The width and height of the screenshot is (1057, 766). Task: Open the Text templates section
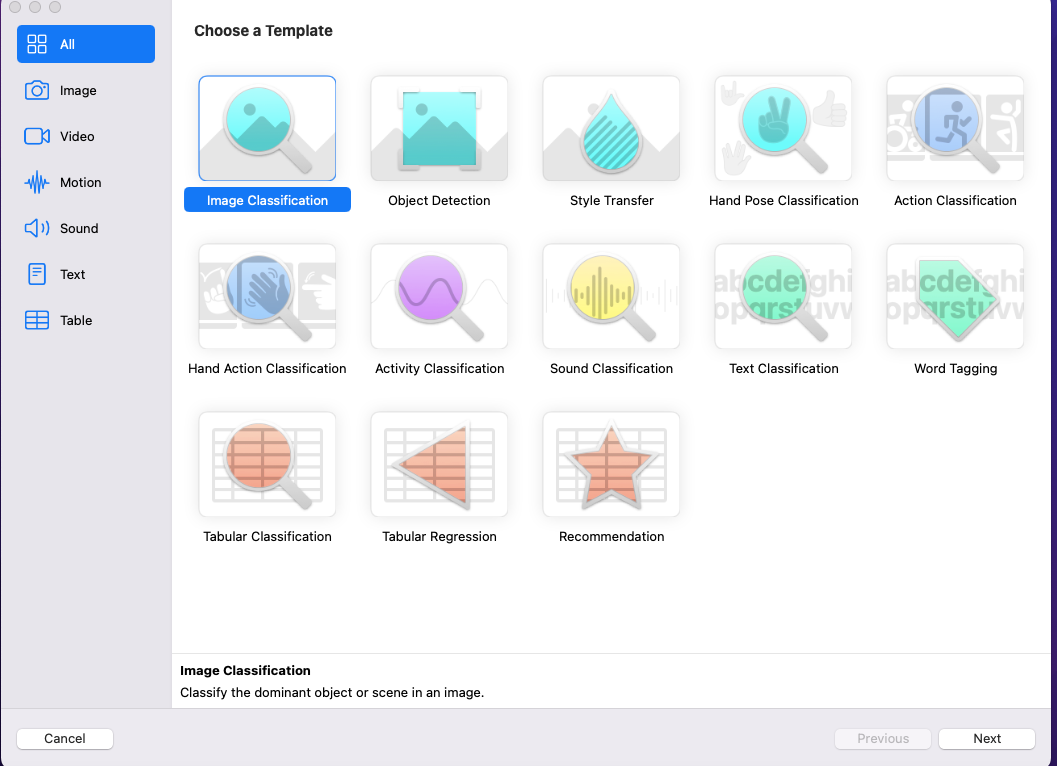click(85, 274)
